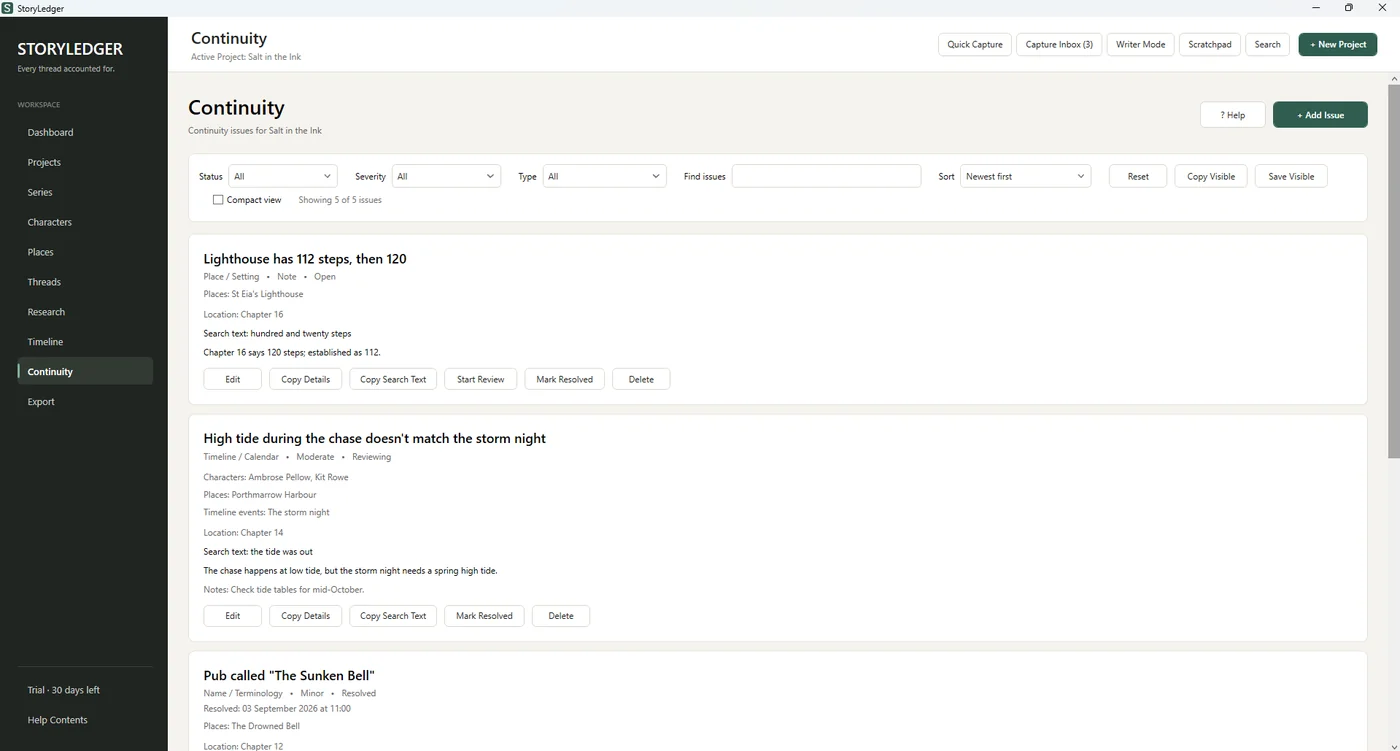
Task: Click 'Active Project: Salt in the Ink'
Action: [x=246, y=57]
